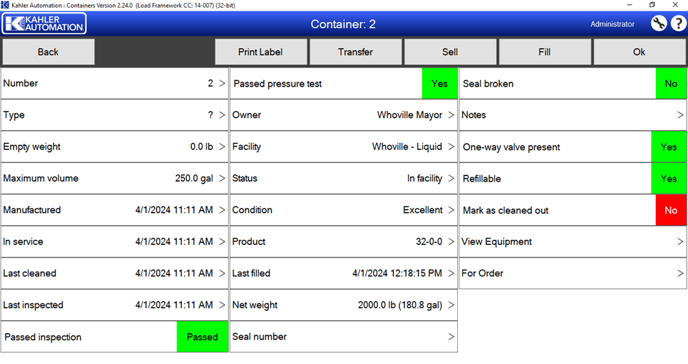The height and width of the screenshot is (364, 688).
Task: Open help with the question mark icon
Action: (x=678, y=23)
